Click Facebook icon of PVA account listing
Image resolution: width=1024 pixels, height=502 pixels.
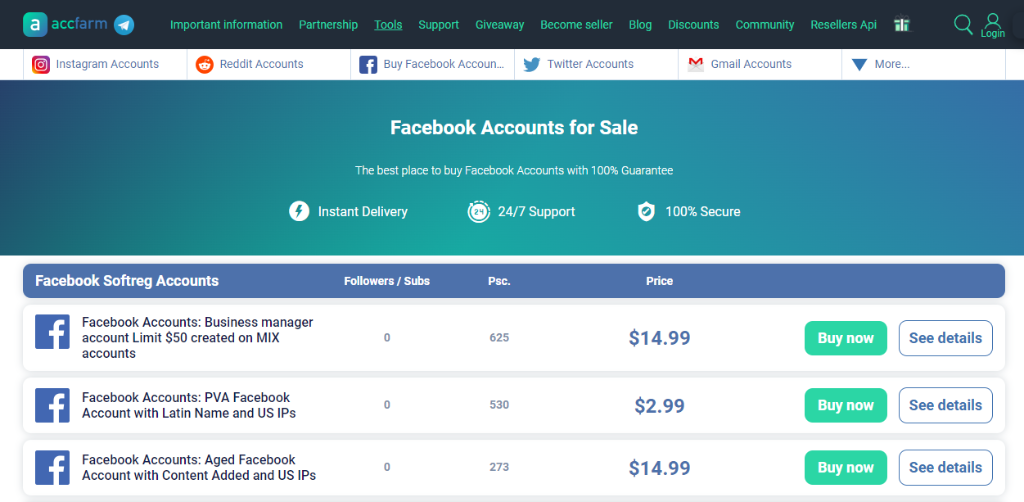pos(52,405)
